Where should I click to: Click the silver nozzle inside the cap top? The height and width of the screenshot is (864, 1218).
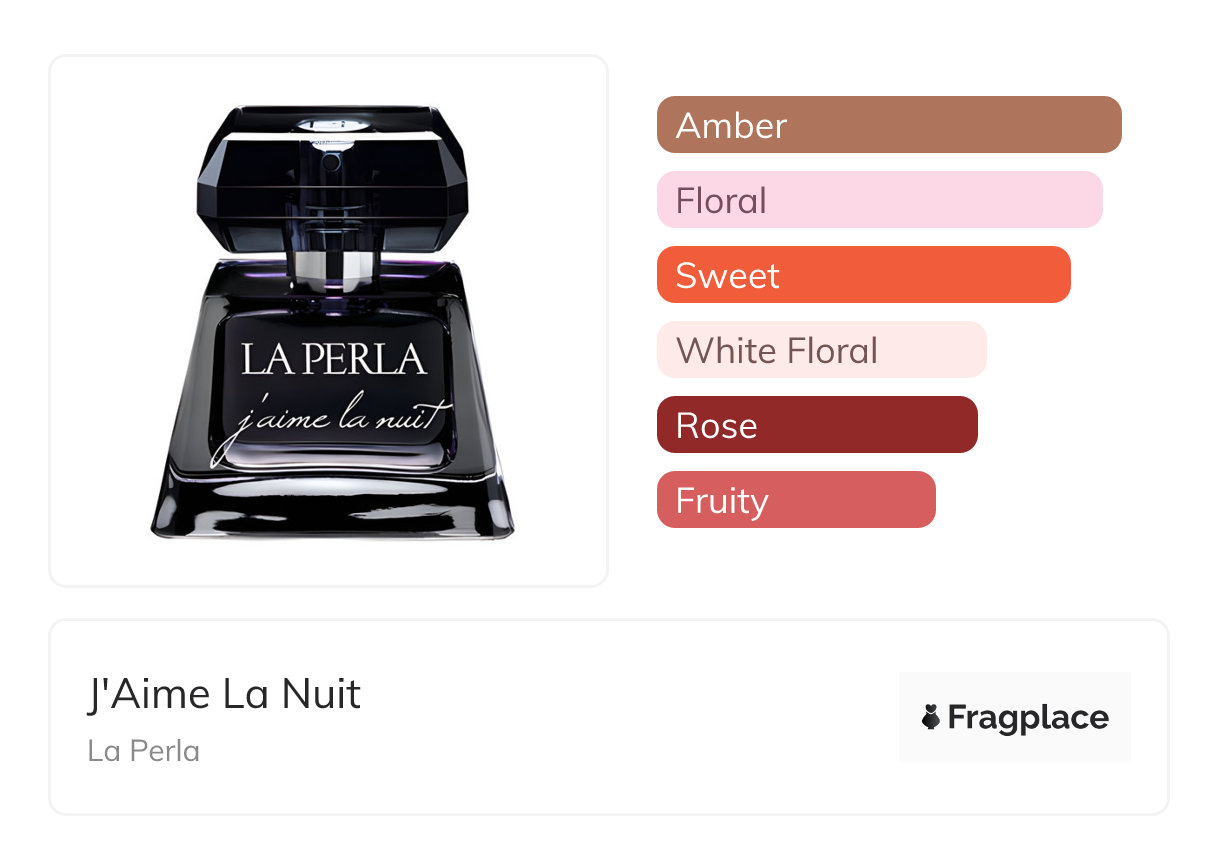click(x=332, y=127)
